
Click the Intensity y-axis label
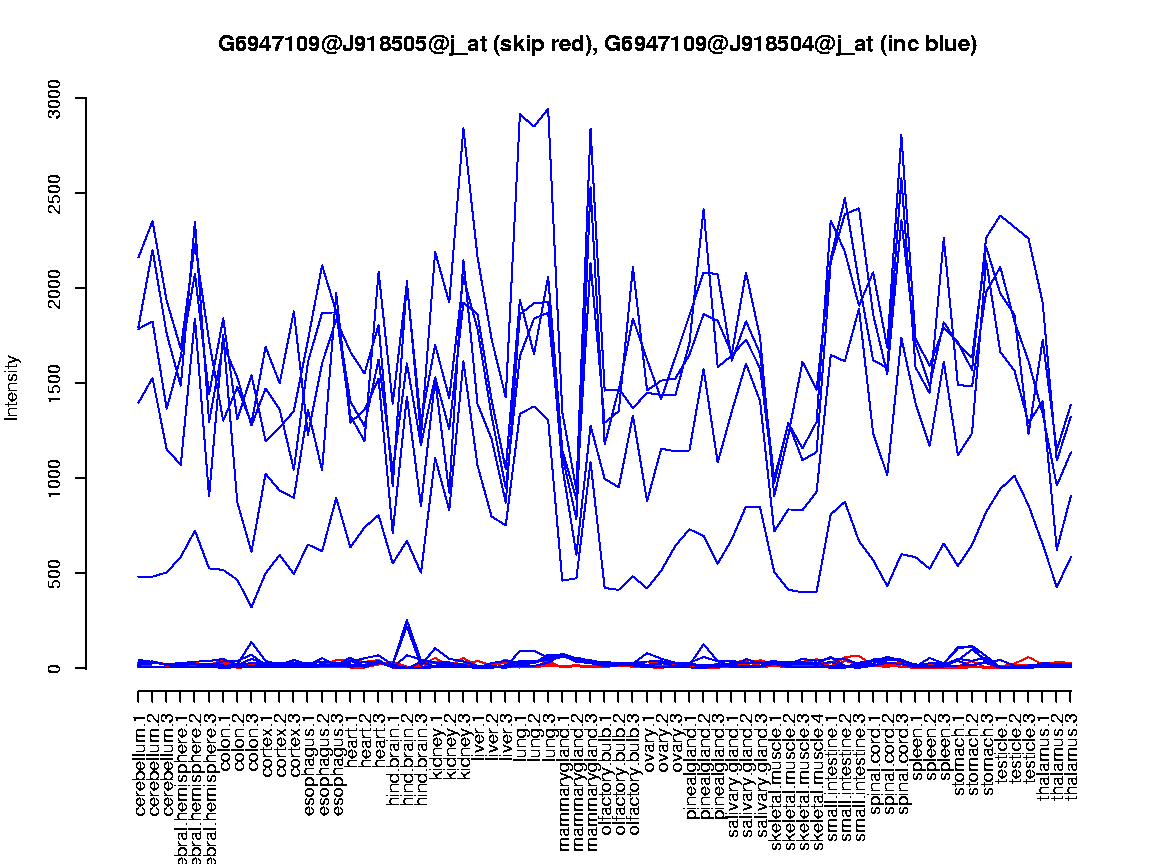13,387
